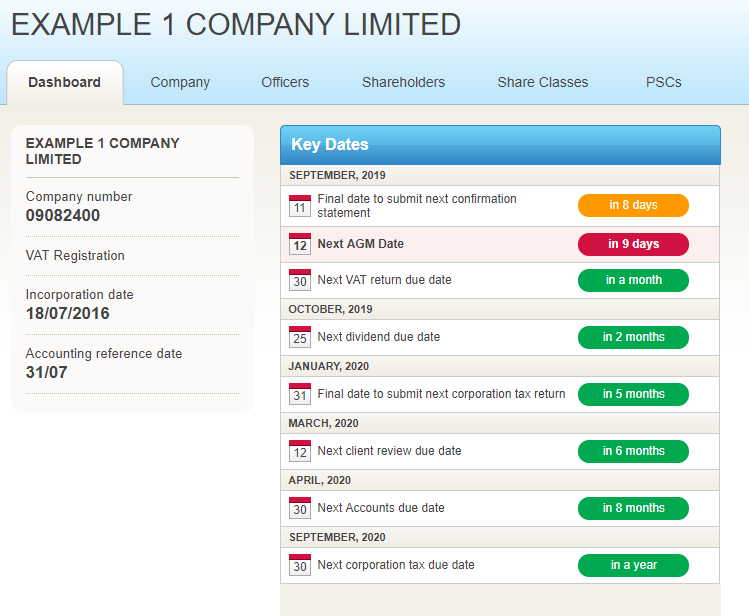Click calendar icon for corporation tax return submission
Image resolution: width=749 pixels, height=616 pixels.
(300, 394)
